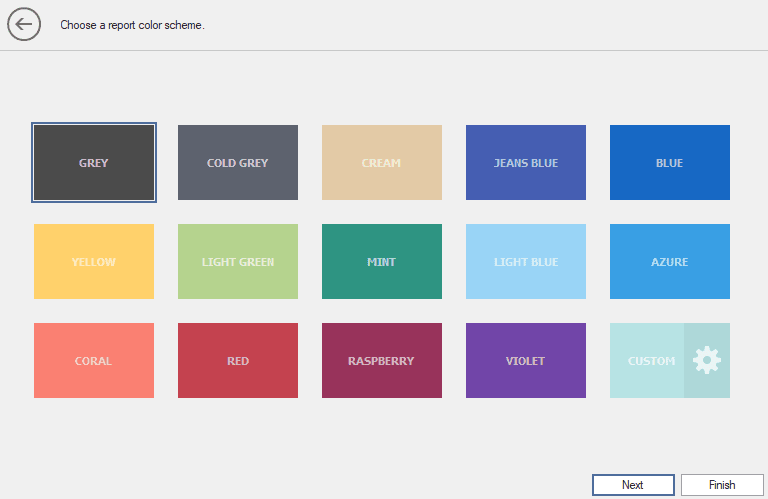This screenshot has width=768, height=499.
Task: Choose the Cold Grey scheme
Action: (238, 163)
